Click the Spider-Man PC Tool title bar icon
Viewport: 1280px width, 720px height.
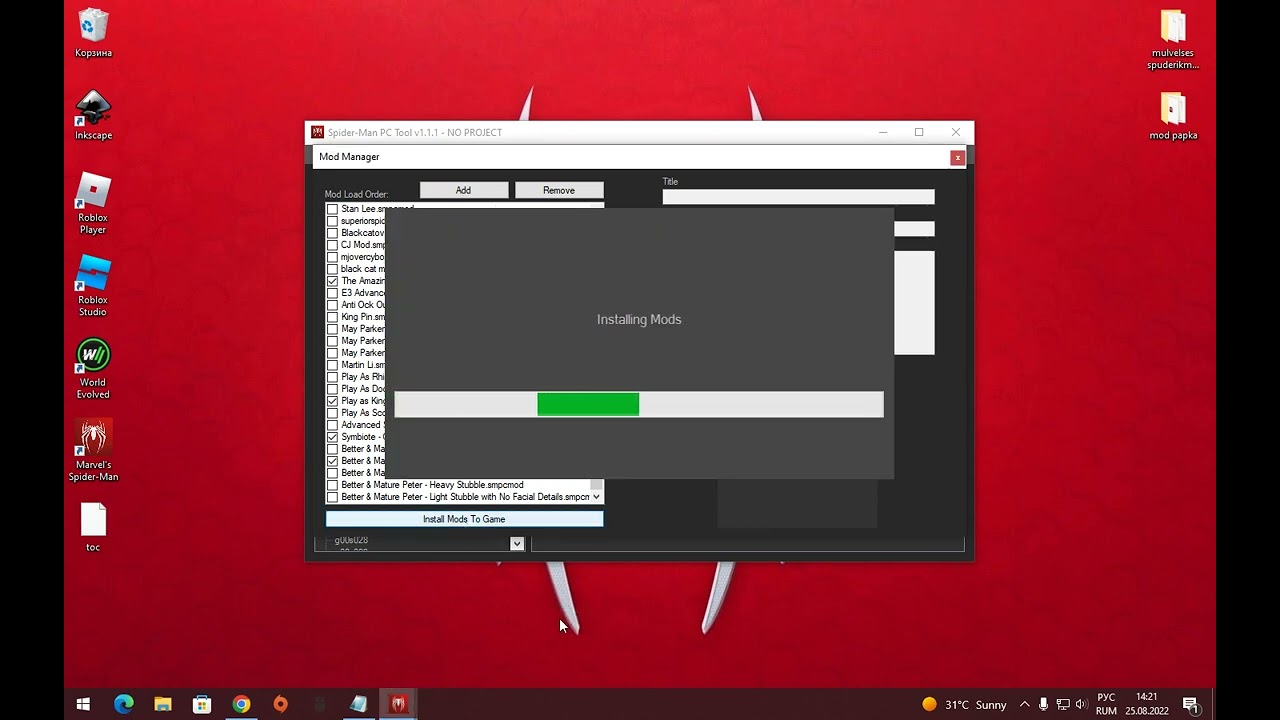pyautogui.click(x=317, y=132)
